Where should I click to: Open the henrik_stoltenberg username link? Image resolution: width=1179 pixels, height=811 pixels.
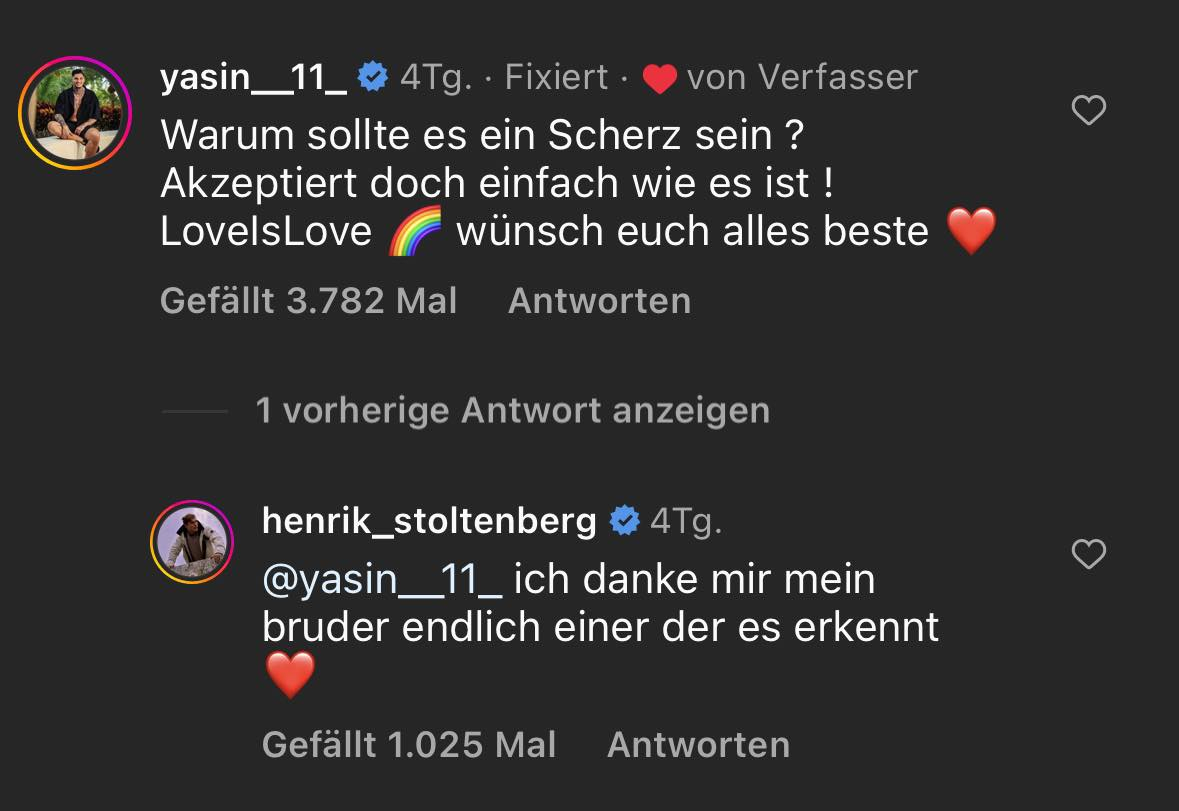(x=429, y=520)
